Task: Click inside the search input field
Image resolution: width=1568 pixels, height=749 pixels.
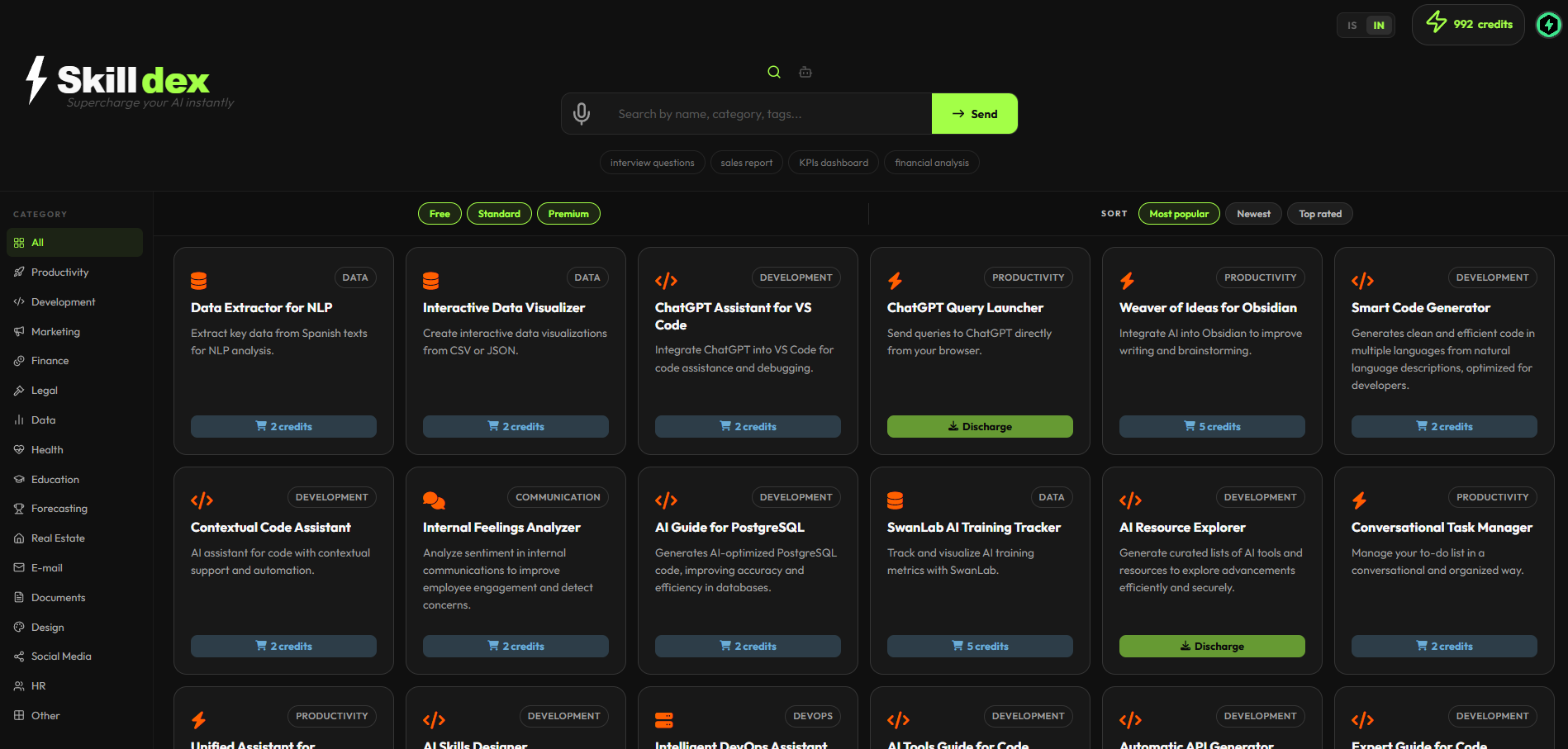Action: point(744,113)
